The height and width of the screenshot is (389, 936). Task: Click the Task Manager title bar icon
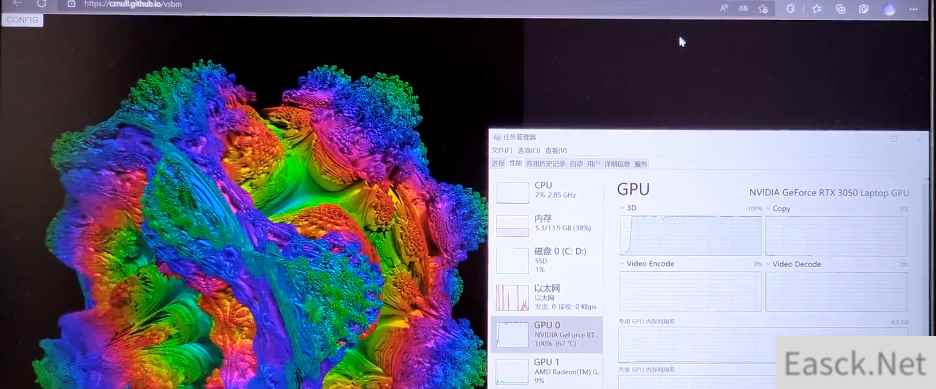497,137
